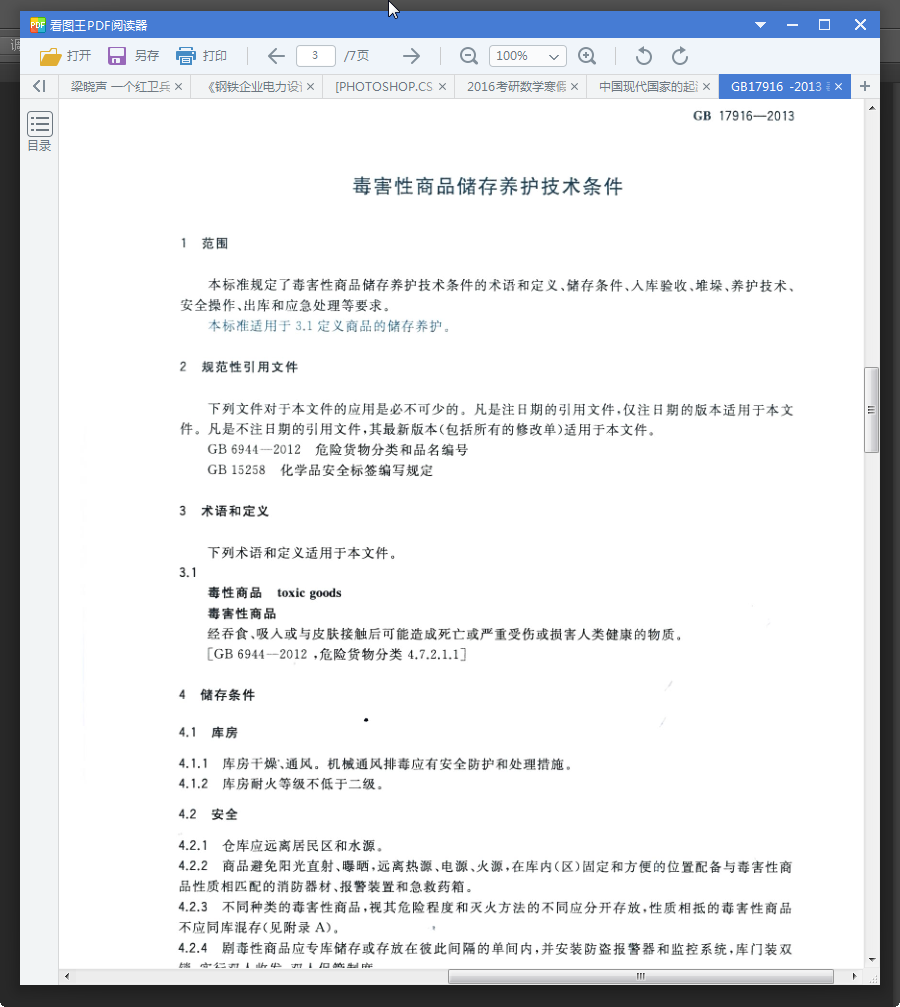Viewport: 900px width, 1007px height.
Task: Close the 《钢铁企业电力设 tab
Action: coord(310,86)
